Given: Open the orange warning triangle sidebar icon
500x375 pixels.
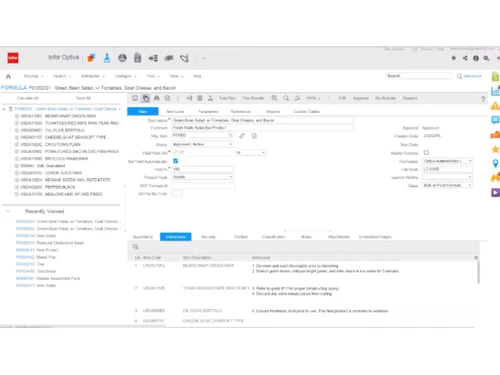Looking at the screenshot, I should (x=495, y=106).
